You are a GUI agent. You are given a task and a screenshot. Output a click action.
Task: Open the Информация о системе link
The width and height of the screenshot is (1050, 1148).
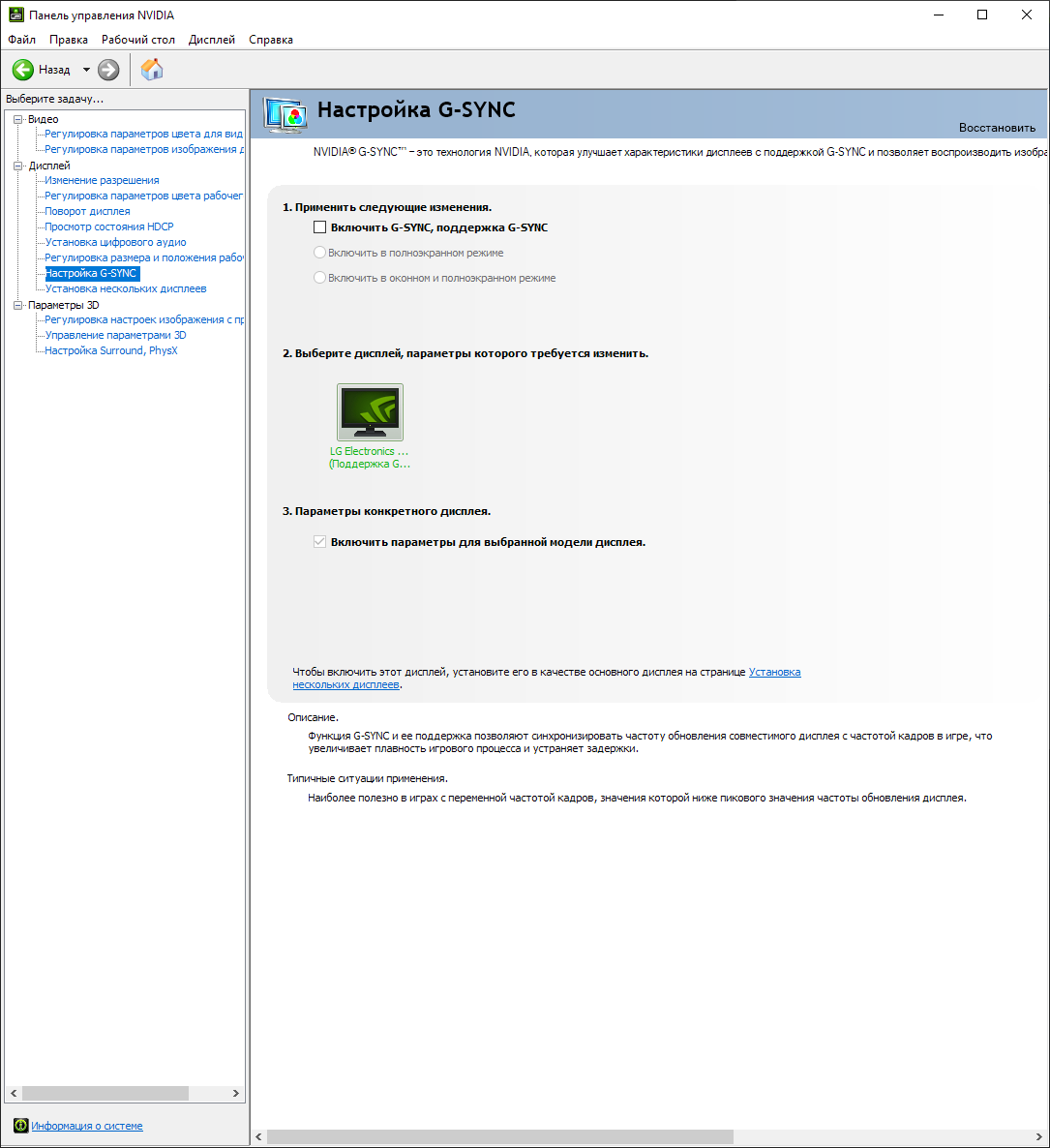click(87, 1126)
